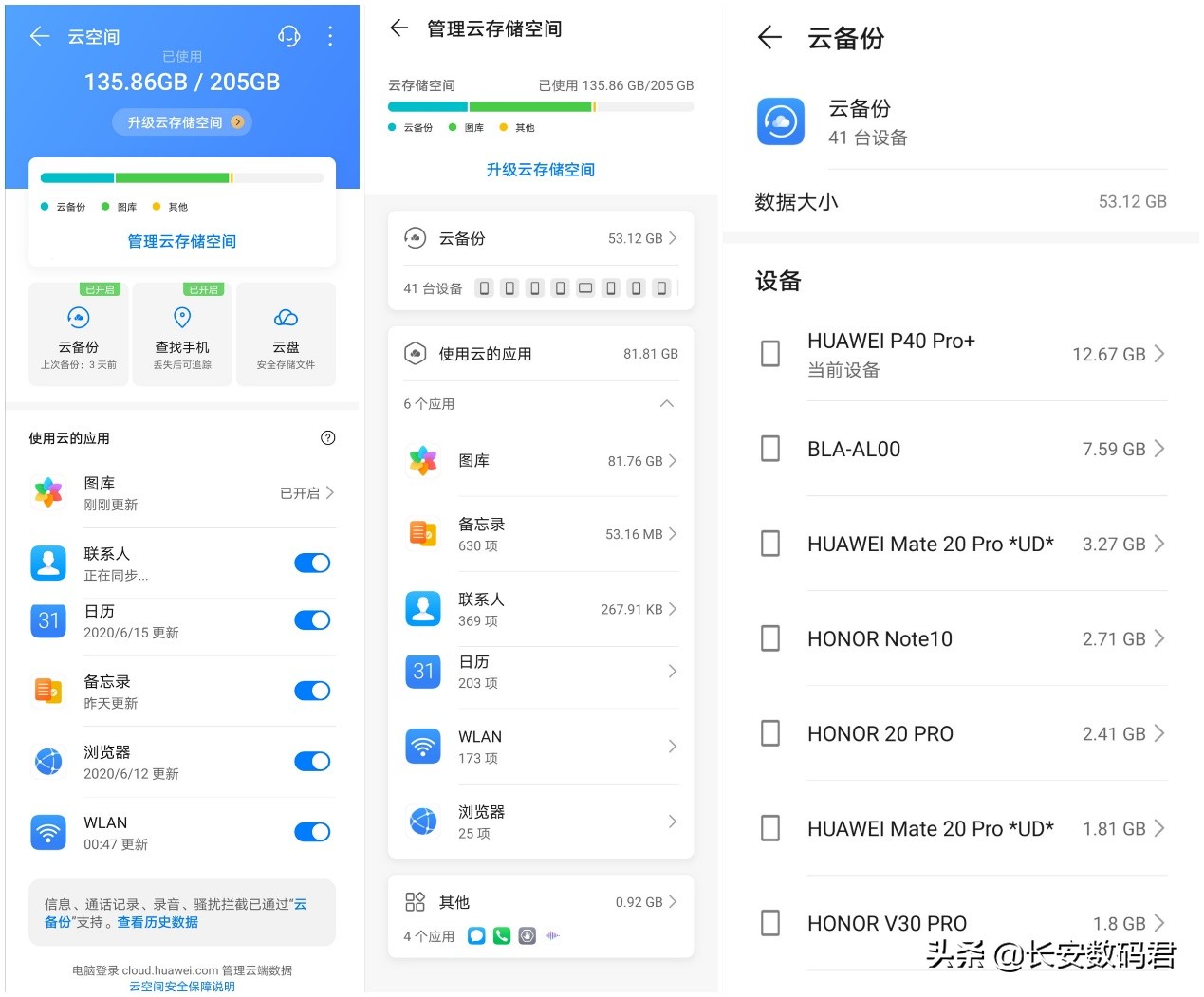Click the 图库 Gallery app icon
Screen dimensions: 1204x997
click(48, 492)
